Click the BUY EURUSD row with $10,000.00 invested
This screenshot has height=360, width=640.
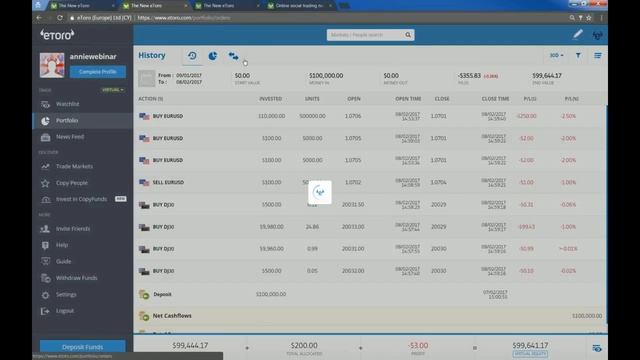pos(369,116)
